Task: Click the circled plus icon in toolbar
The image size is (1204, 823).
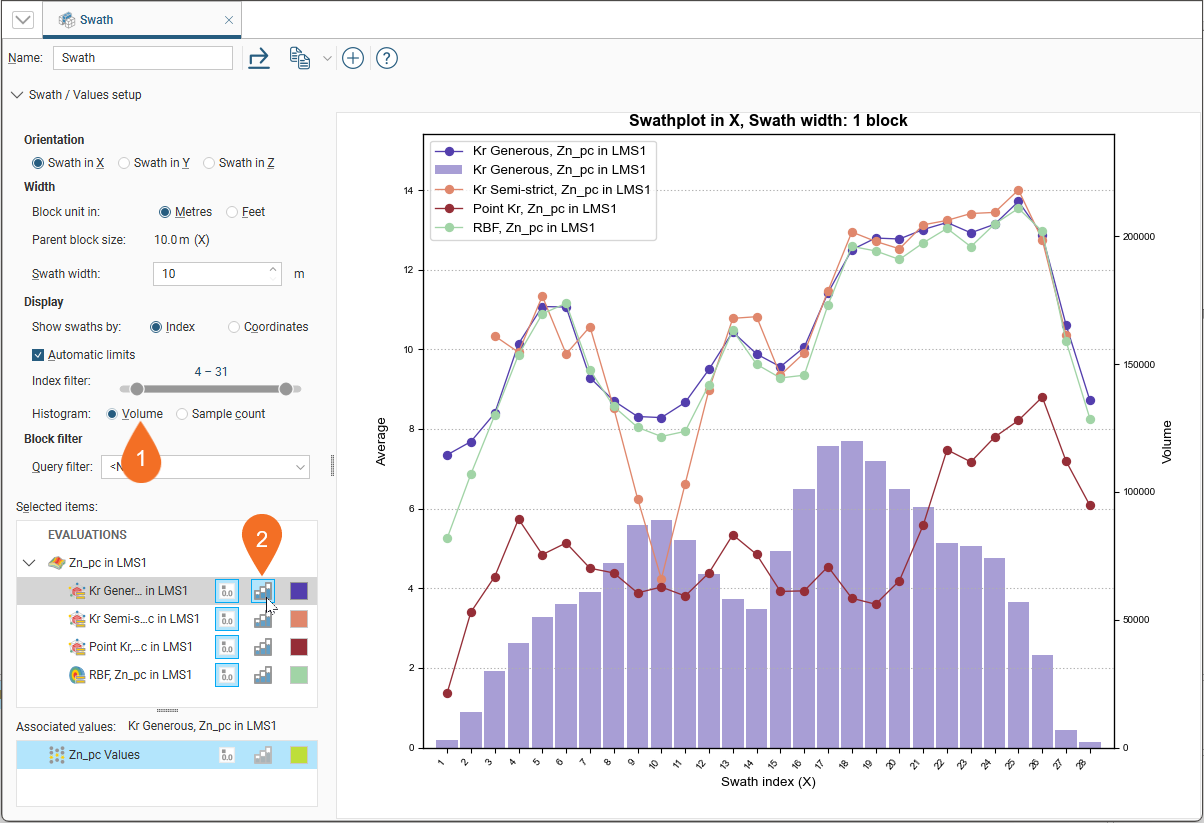Action: pyautogui.click(x=352, y=58)
